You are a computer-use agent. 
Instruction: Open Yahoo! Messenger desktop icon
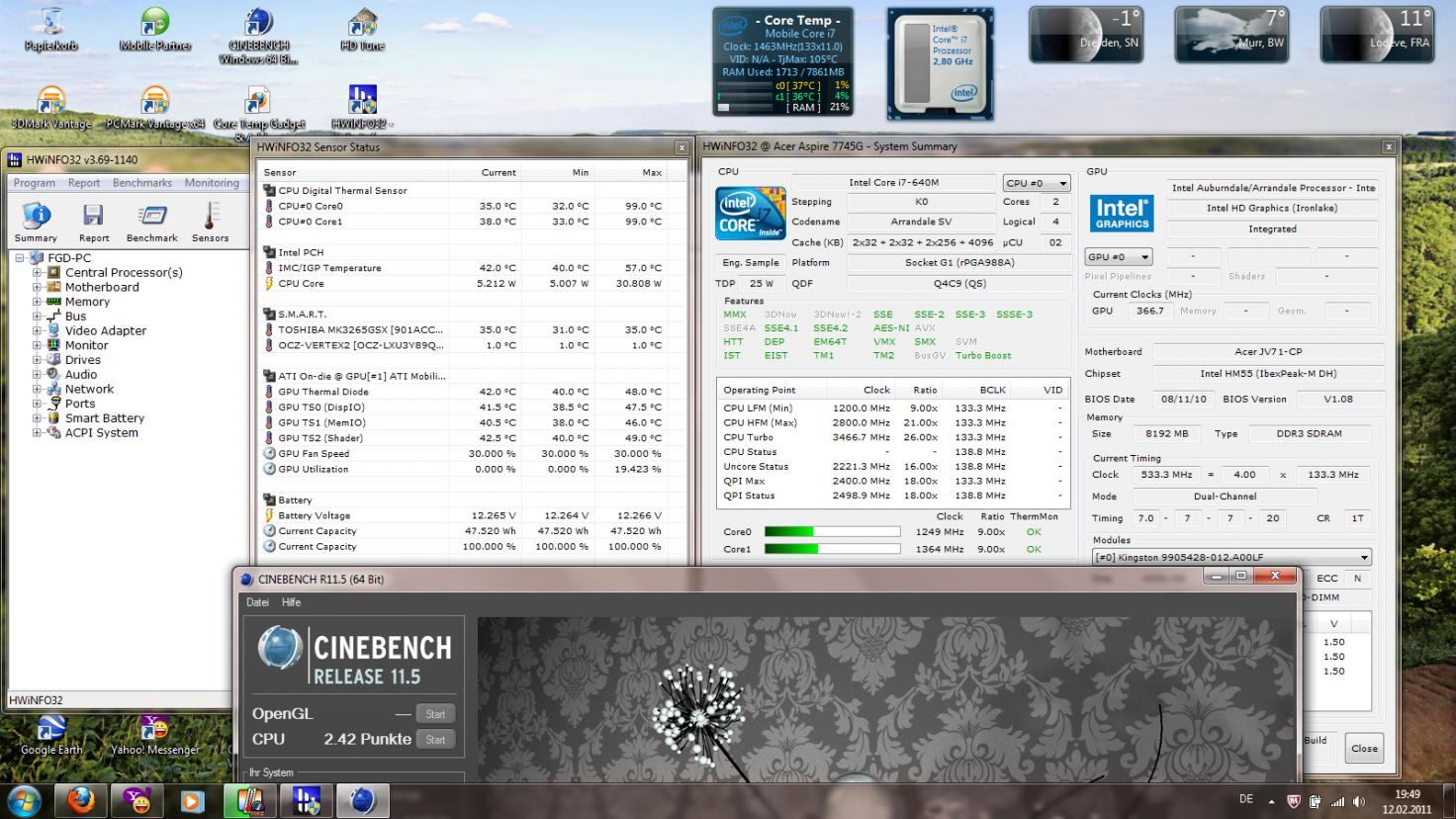pos(155,735)
